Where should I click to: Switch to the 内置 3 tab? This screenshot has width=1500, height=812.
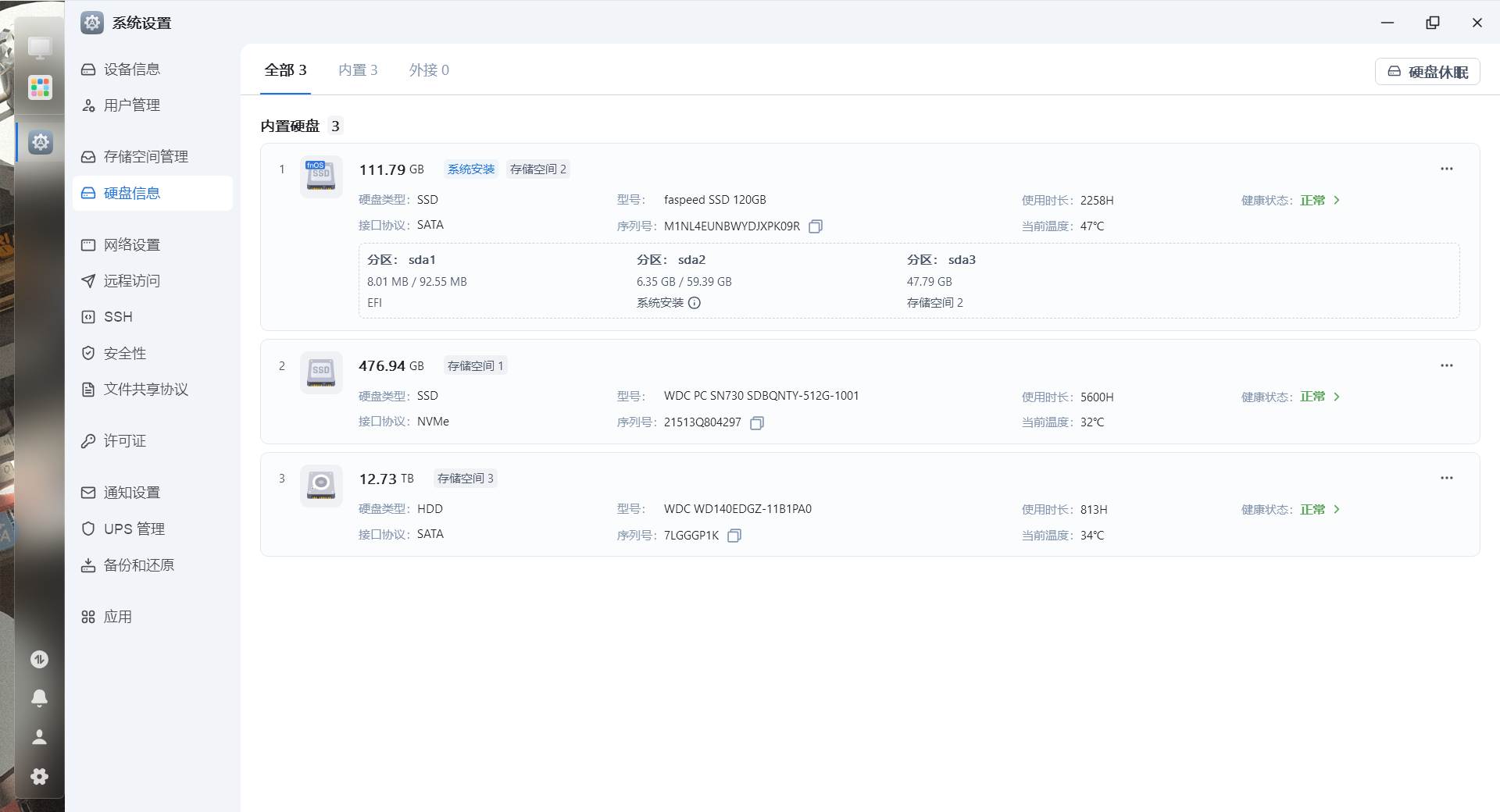[x=358, y=70]
